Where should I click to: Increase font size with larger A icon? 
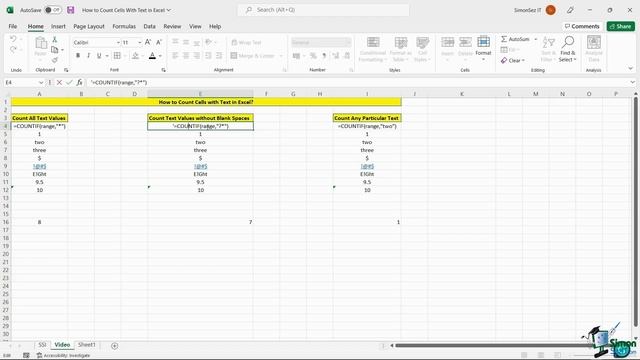pos(148,42)
